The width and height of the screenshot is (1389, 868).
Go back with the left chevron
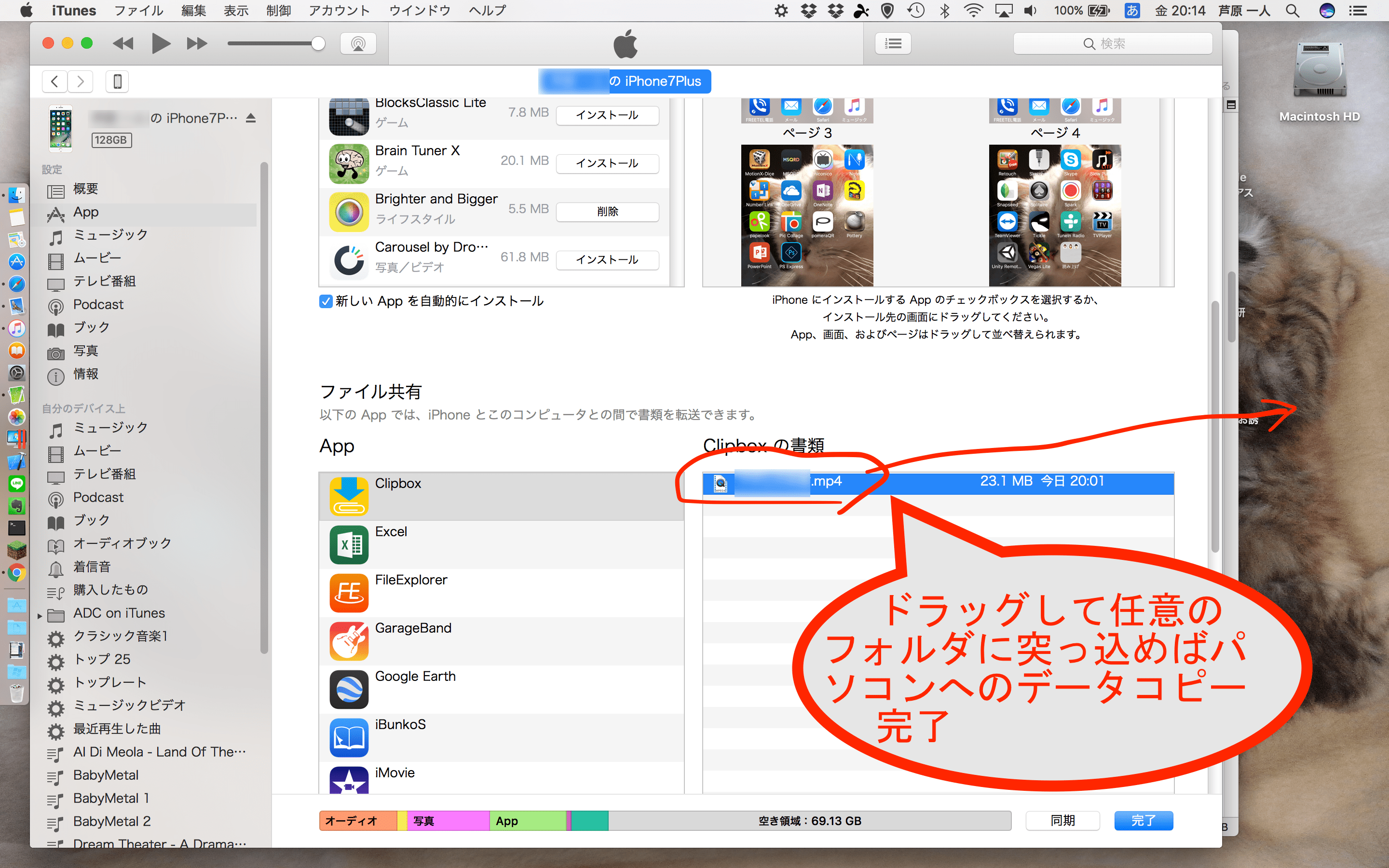[54, 81]
